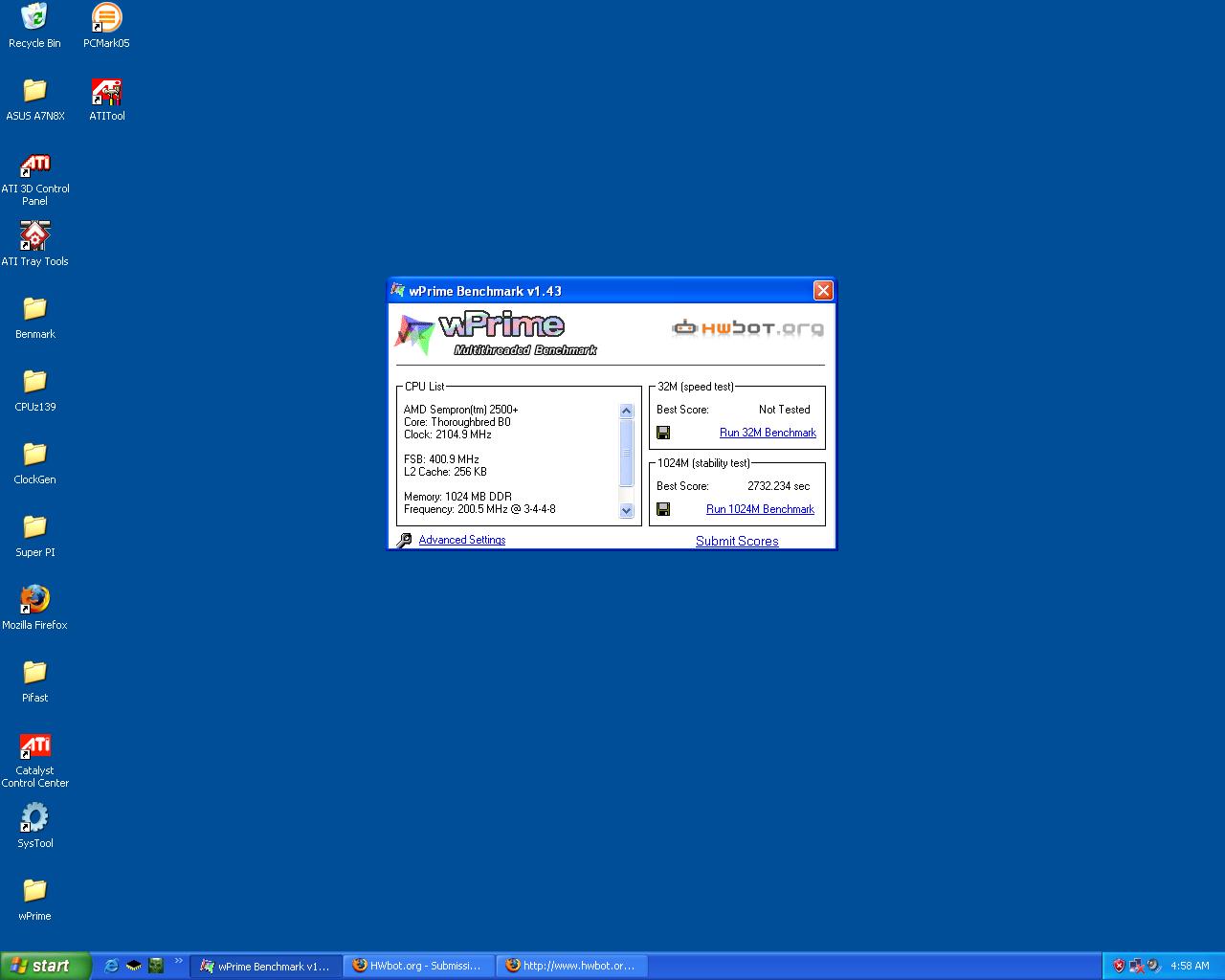The height and width of the screenshot is (980, 1225).
Task: Switch to wPrime Benchmark taskbar button
Action: (266, 966)
